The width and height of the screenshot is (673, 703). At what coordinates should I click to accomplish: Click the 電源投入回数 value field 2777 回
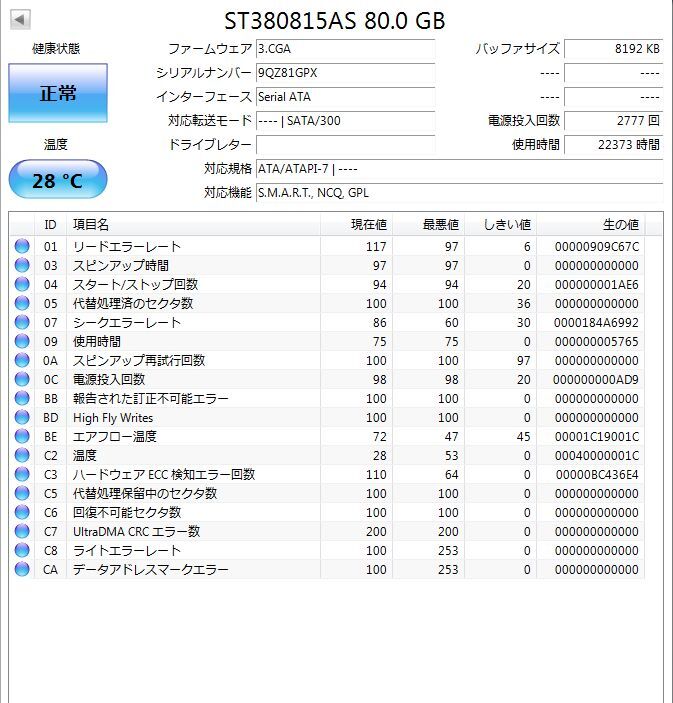point(612,121)
